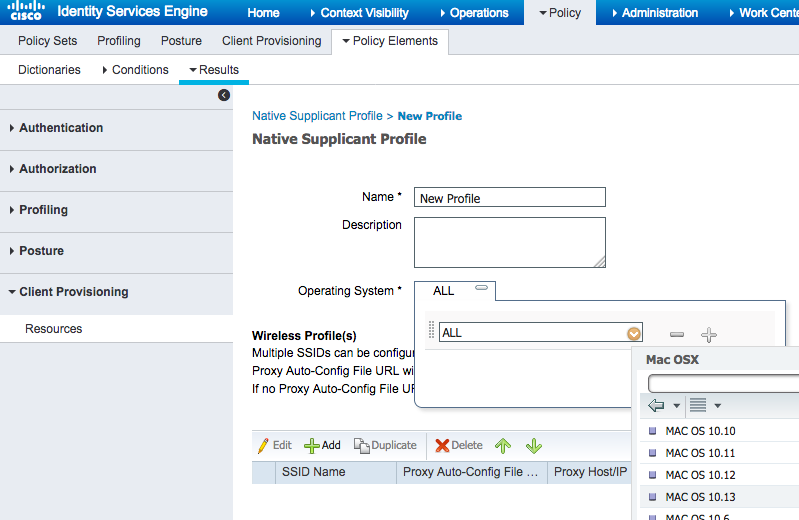Switch to the Policy Sets tab
The image size is (799, 520).
pyautogui.click(x=47, y=41)
